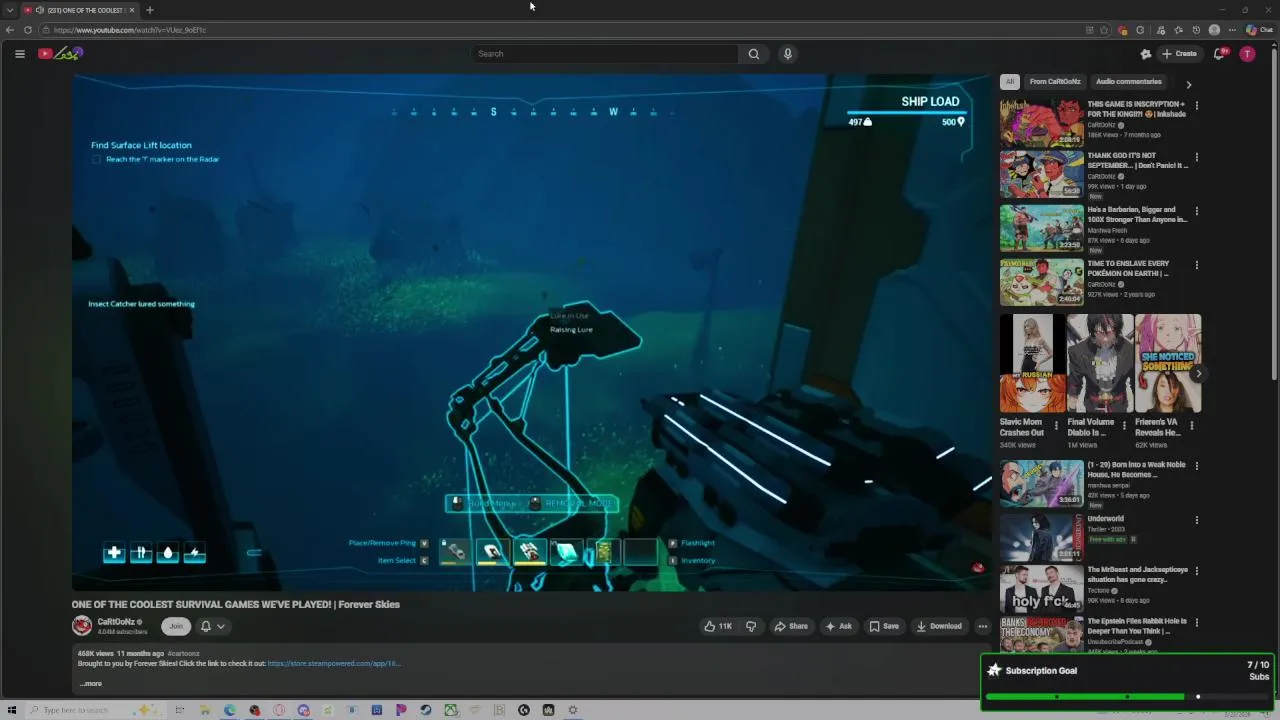Open the Create menu button

tap(1179, 54)
